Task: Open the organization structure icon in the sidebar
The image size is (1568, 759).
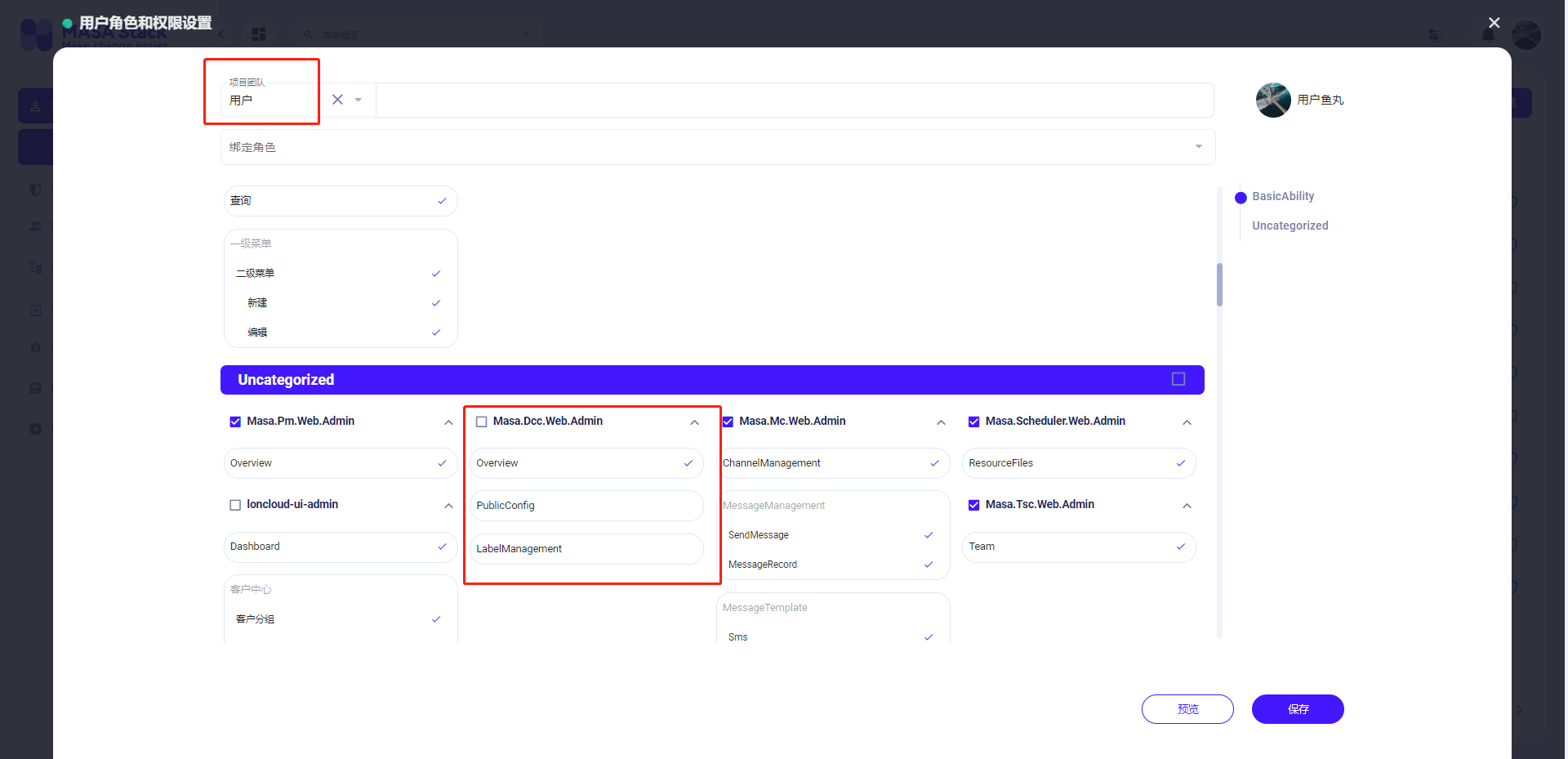Action: point(36,266)
